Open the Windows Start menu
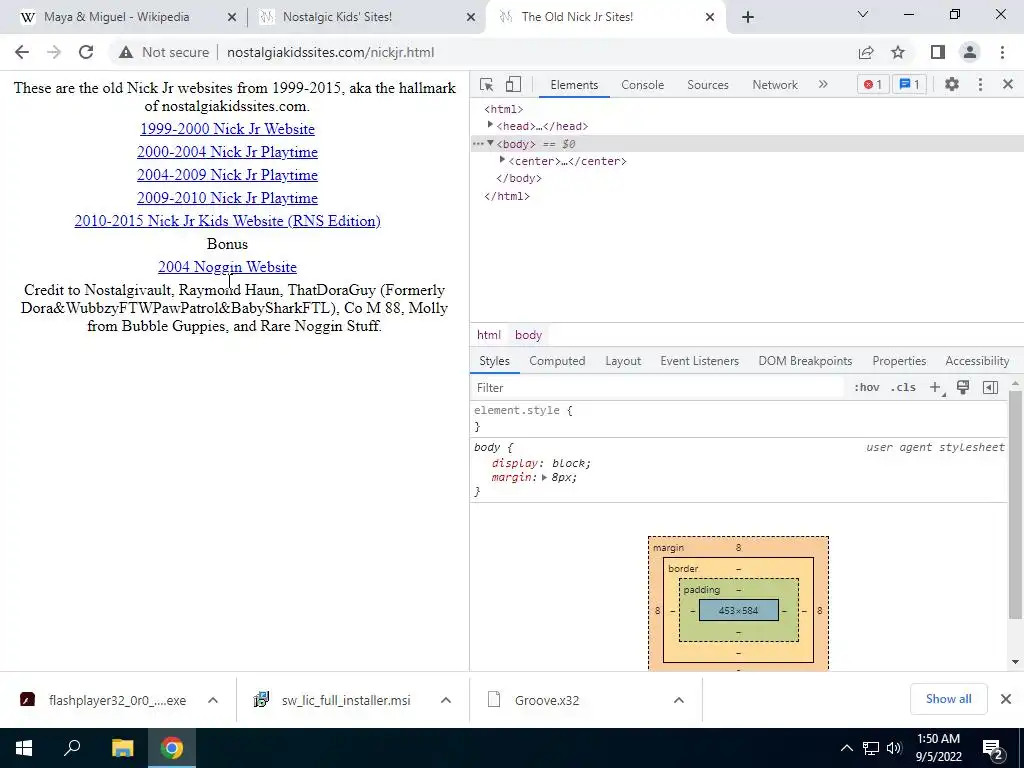The width and height of the screenshot is (1024, 768). coord(24,748)
